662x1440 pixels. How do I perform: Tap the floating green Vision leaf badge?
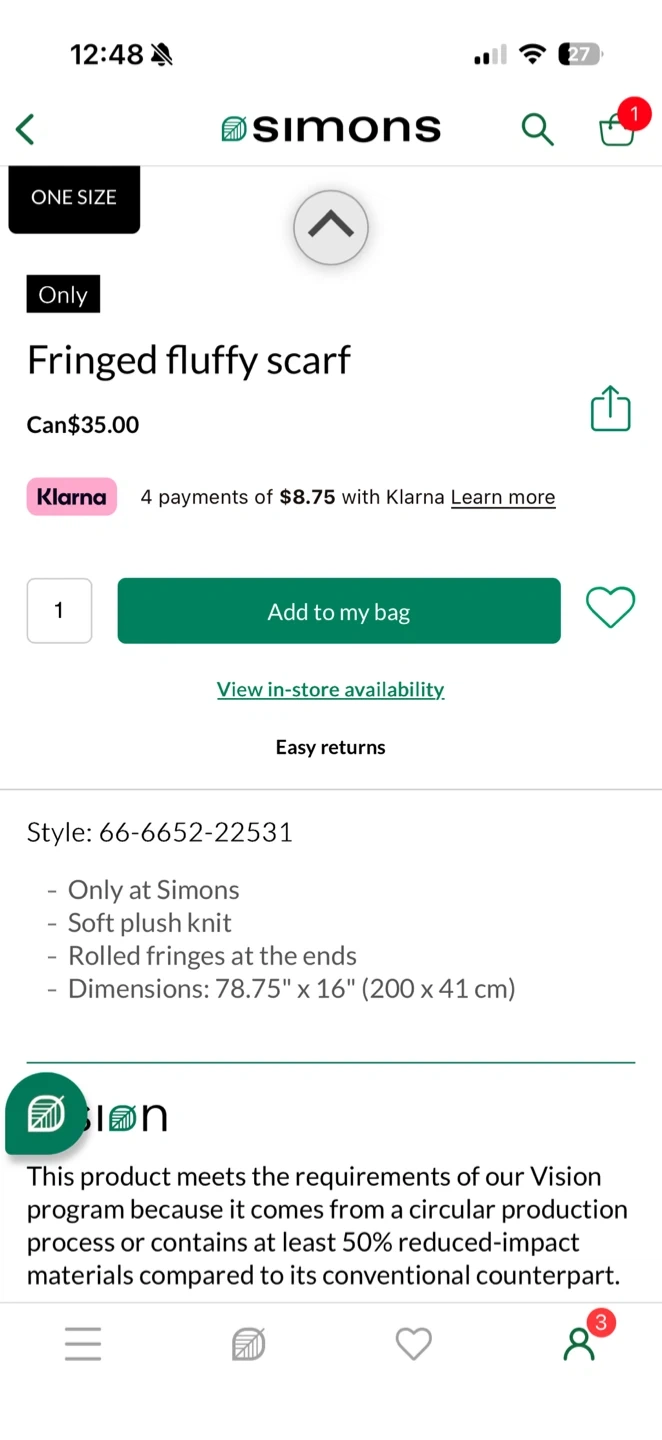[x=46, y=1113]
